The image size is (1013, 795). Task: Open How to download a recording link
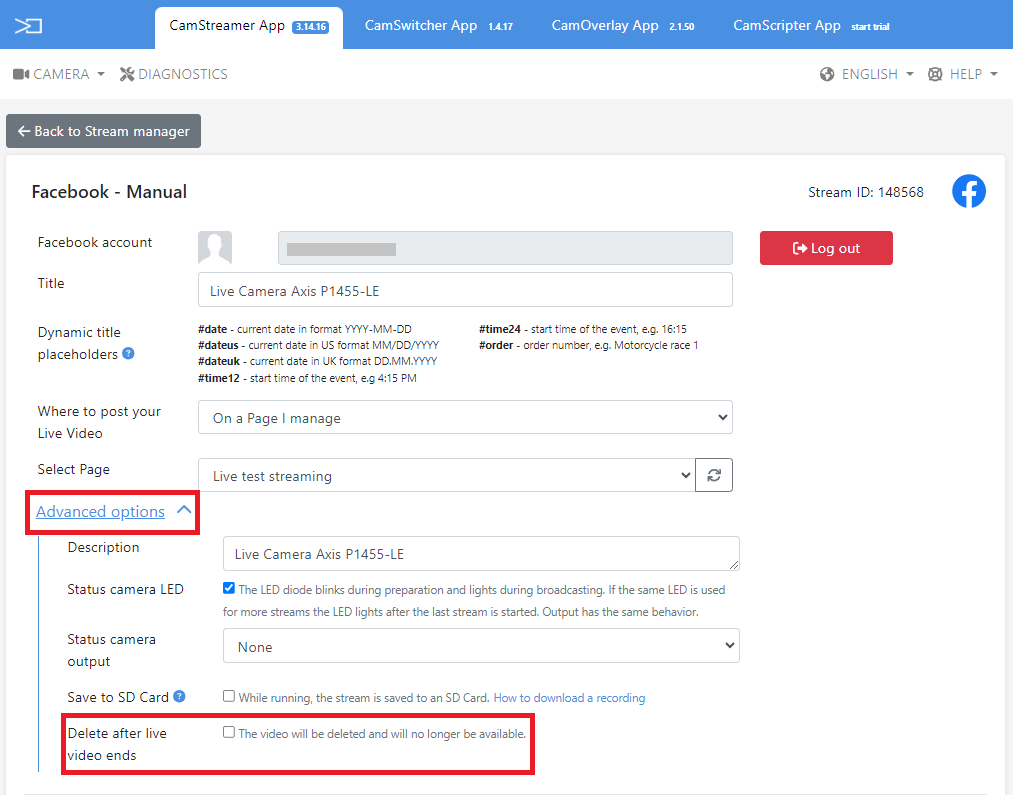point(569,697)
